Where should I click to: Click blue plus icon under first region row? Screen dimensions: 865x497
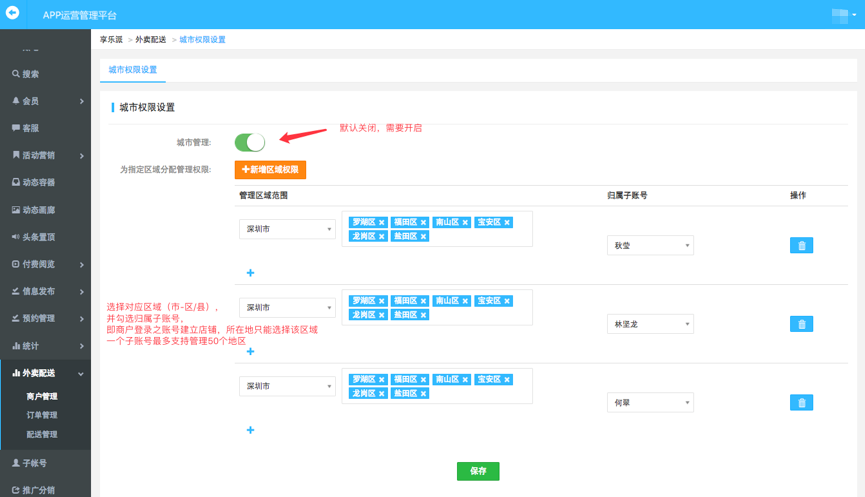tap(250, 273)
